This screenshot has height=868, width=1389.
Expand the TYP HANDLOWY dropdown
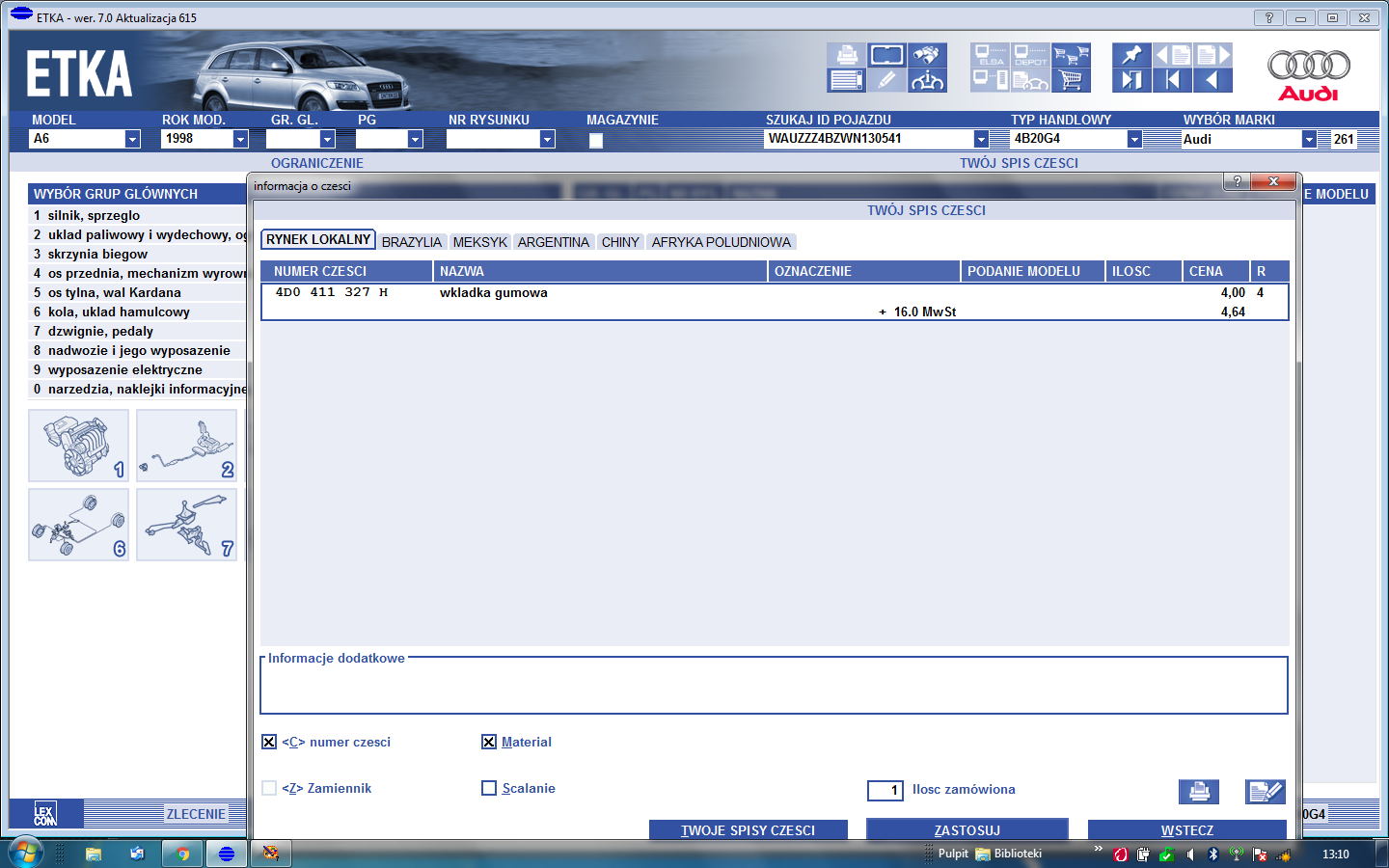coord(1134,139)
